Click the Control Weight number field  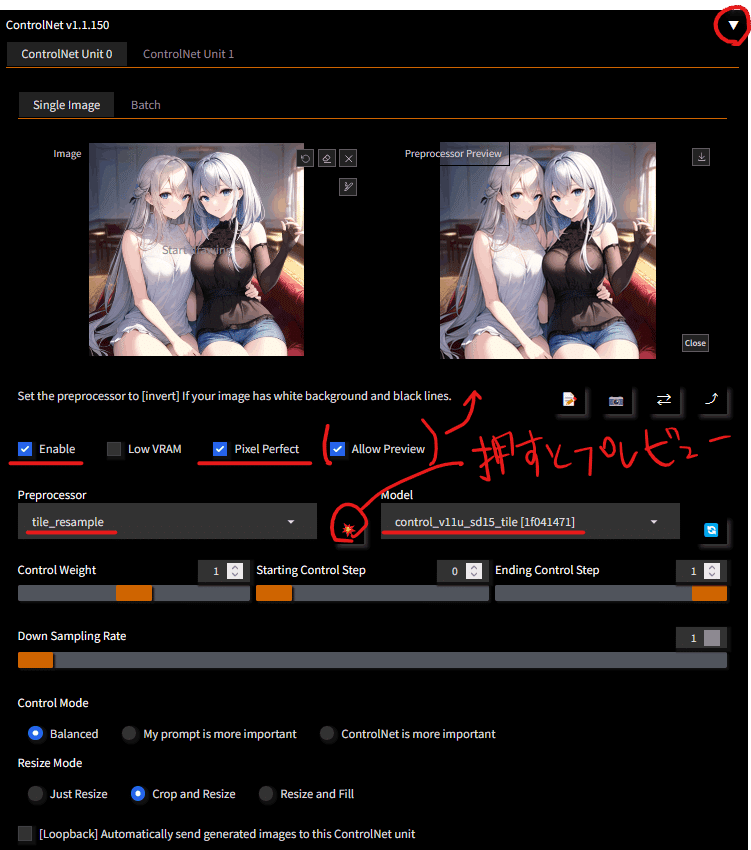(215, 571)
